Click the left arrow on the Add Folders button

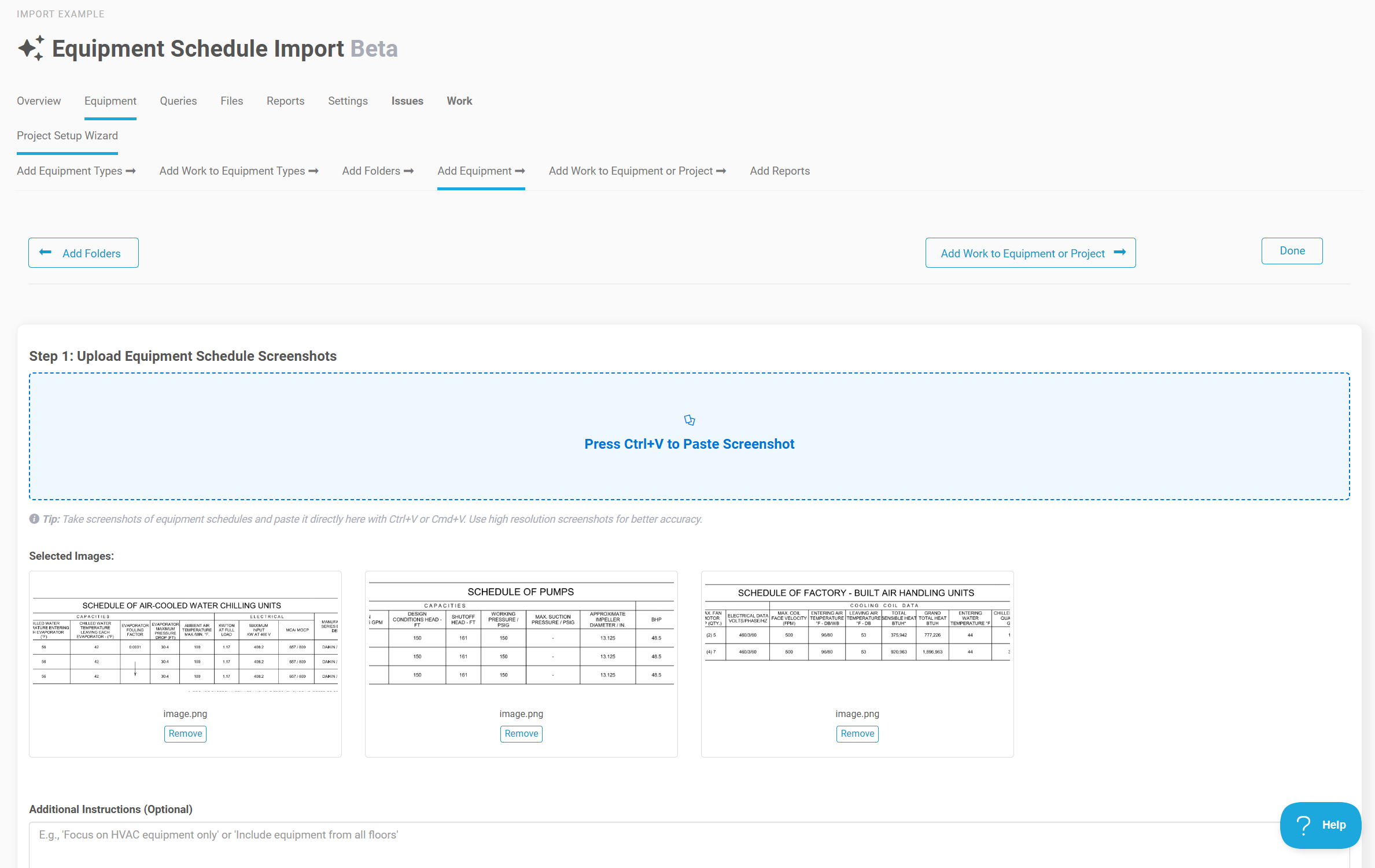(45, 252)
